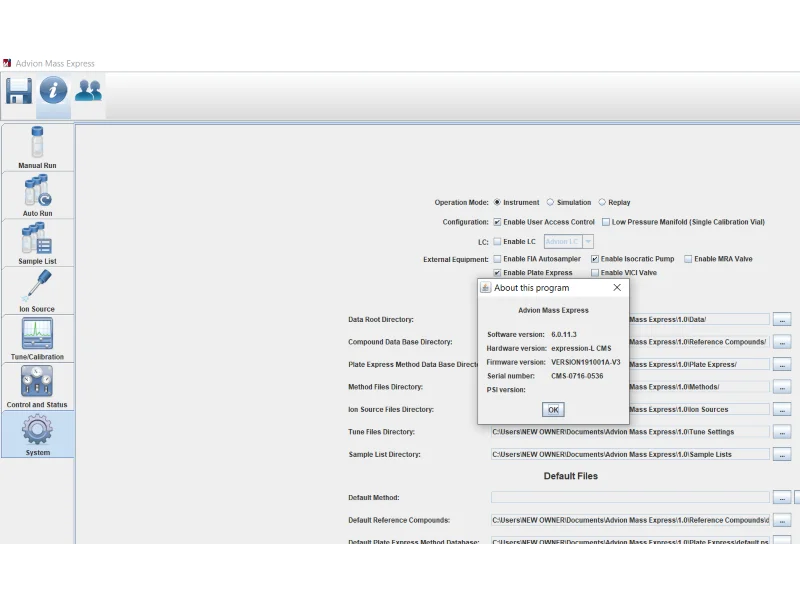Open the Tune/Calibration panel
This screenshot has height=600, width=800.
[x=37, y=339]
